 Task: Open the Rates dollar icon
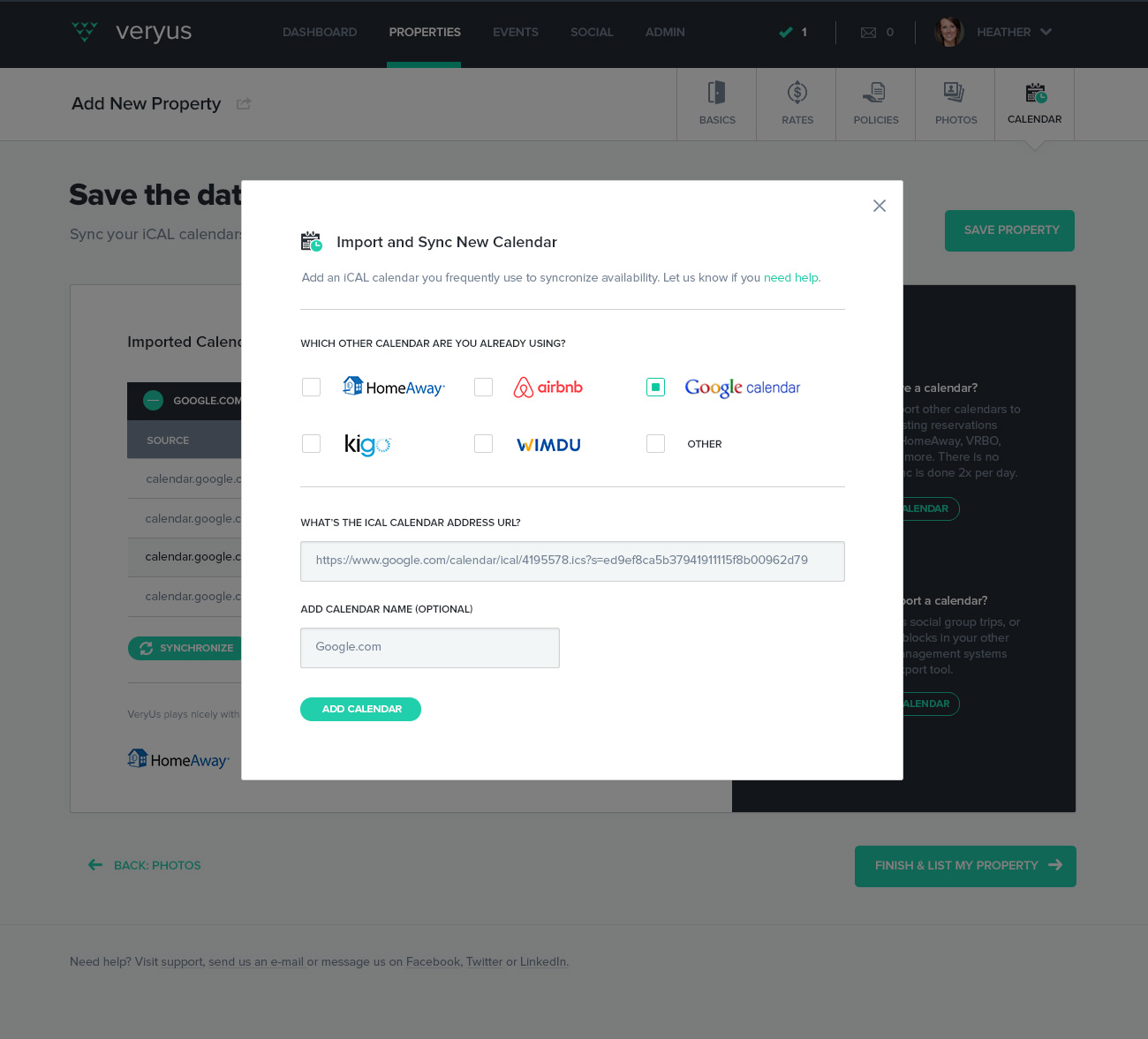797,92
